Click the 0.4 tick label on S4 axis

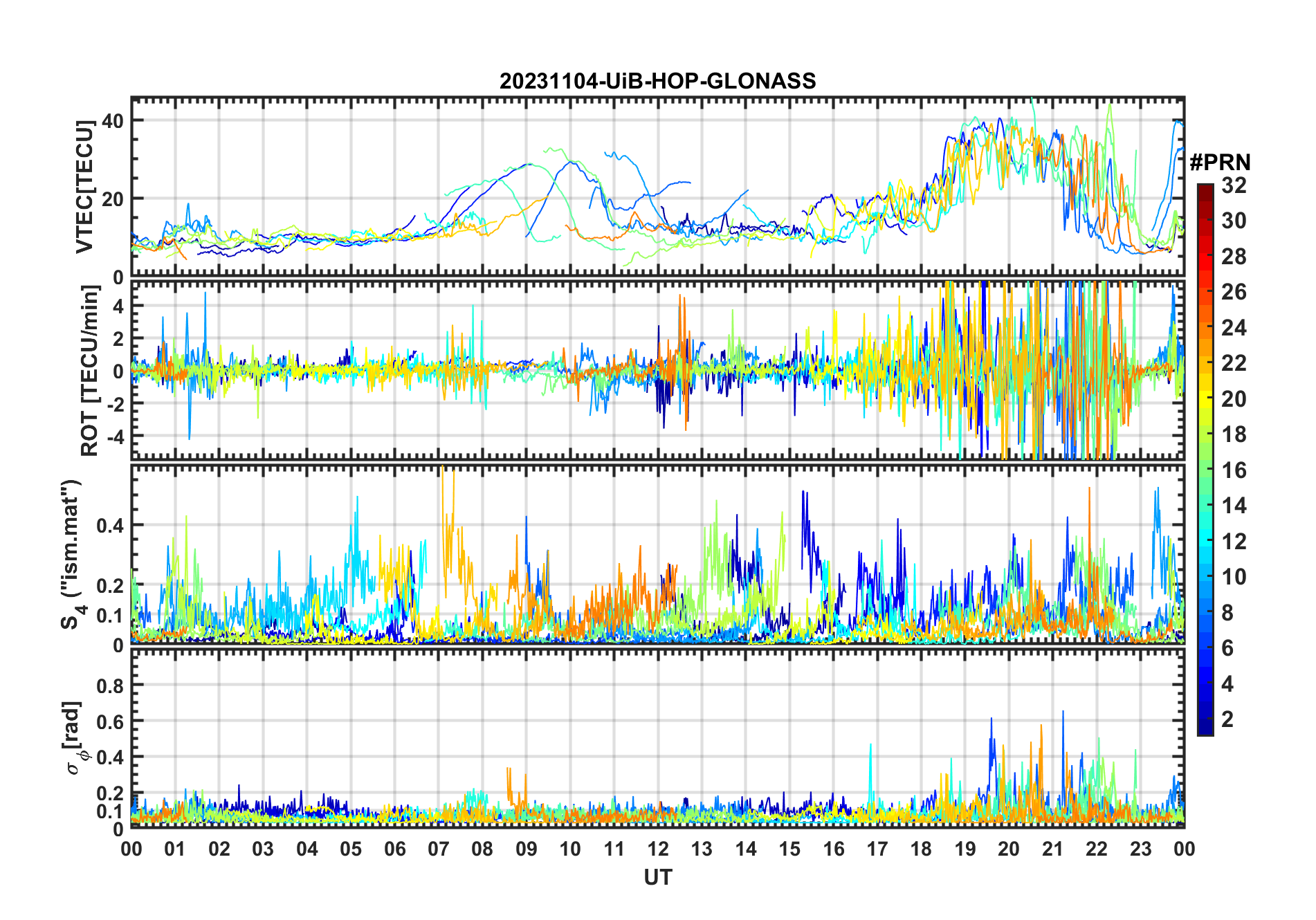tap(109, 526)
